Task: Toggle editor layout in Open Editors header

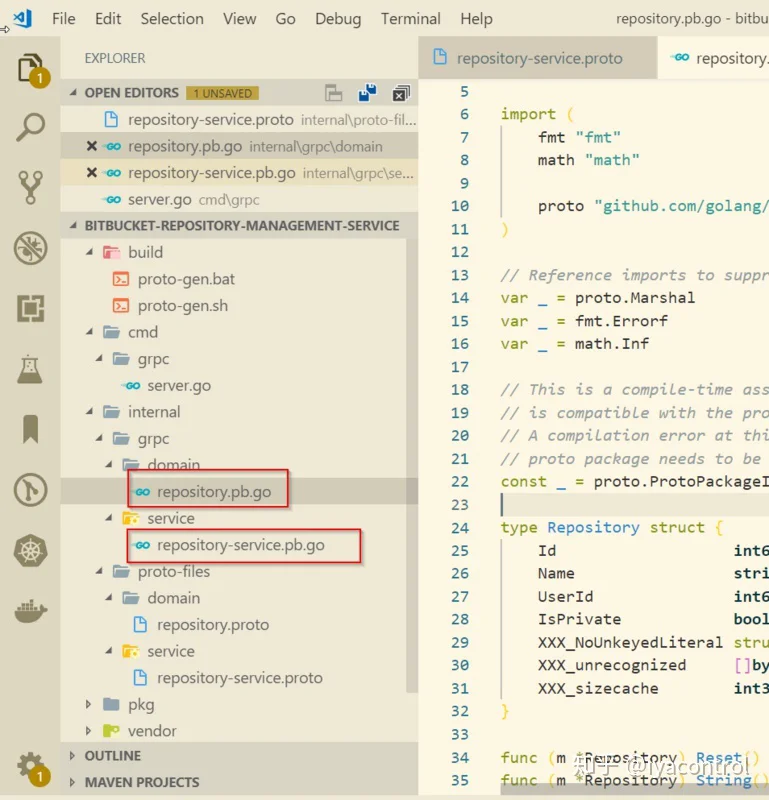Action: 333,93
